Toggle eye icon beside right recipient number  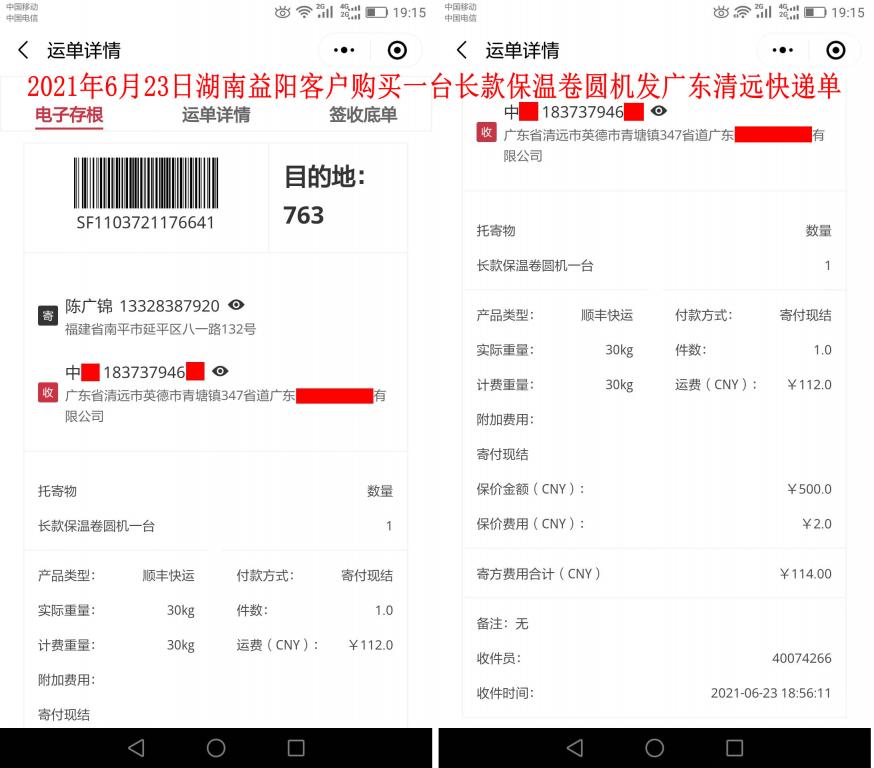(657, 112)
